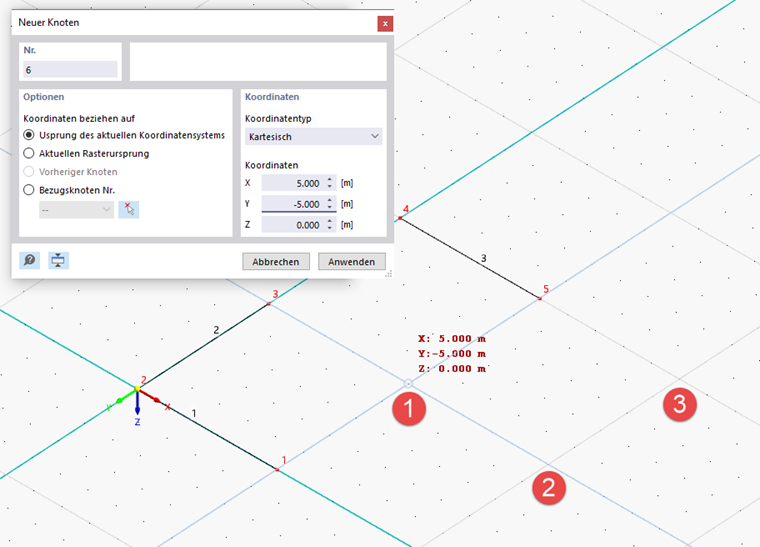Click the Anwenden button

[351, 262]
